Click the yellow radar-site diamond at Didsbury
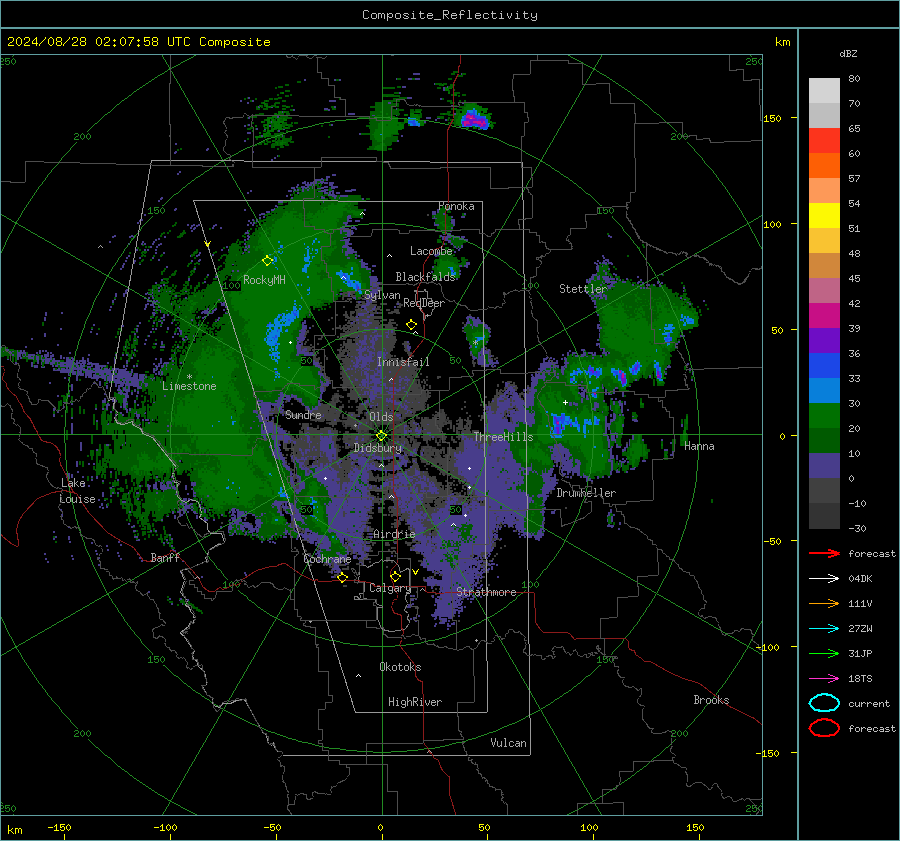The width and height of the screenshot is (900, 841). point(381,436)
